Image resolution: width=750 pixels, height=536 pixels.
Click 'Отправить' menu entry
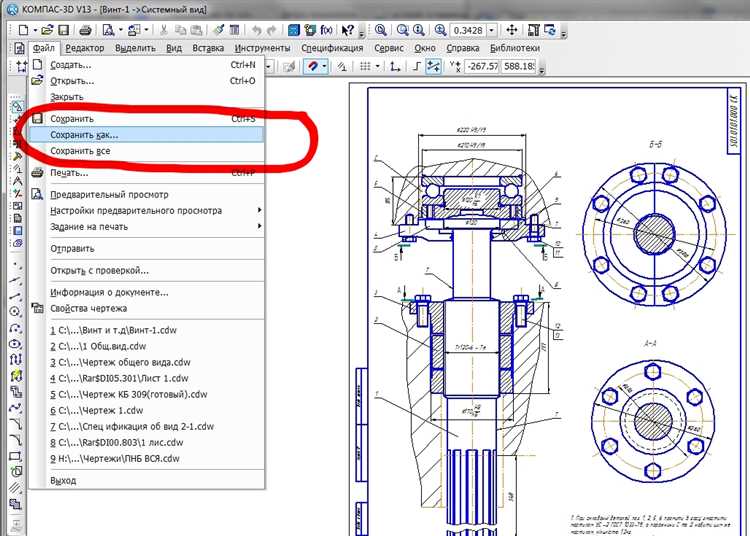coord(146,249)
